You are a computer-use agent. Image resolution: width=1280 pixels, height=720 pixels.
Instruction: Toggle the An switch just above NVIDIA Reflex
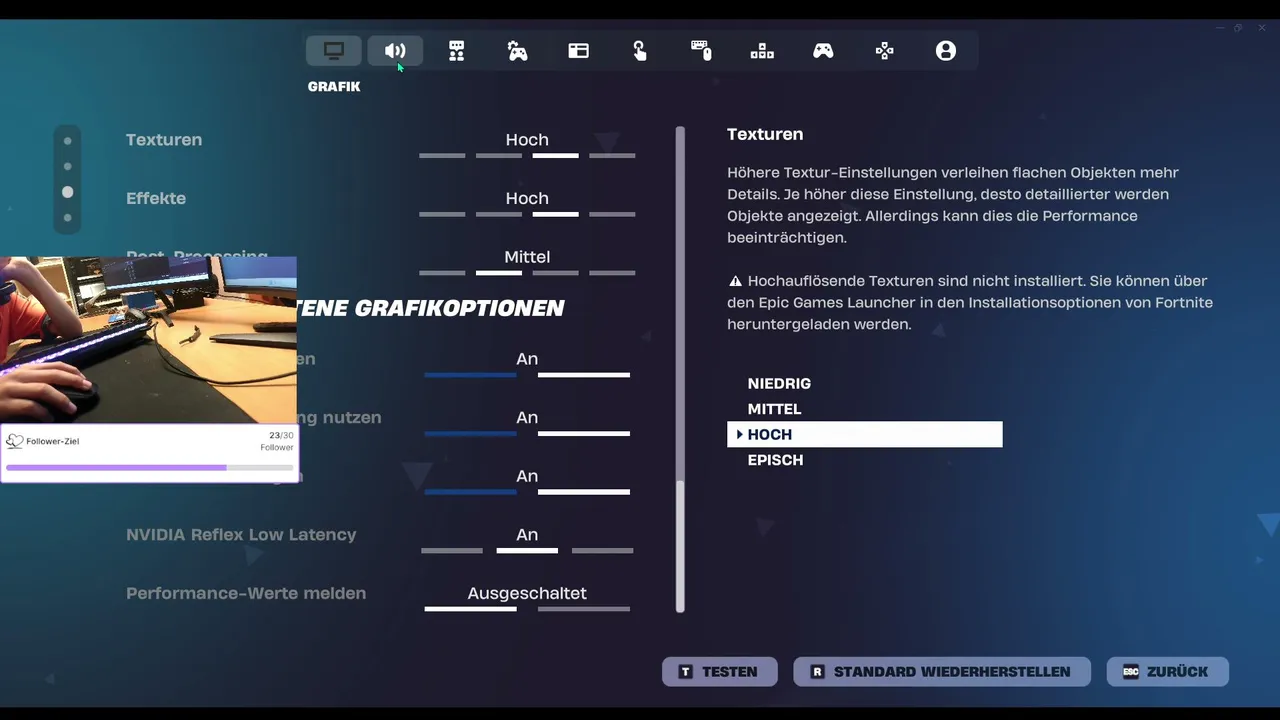tap(527, 482)
